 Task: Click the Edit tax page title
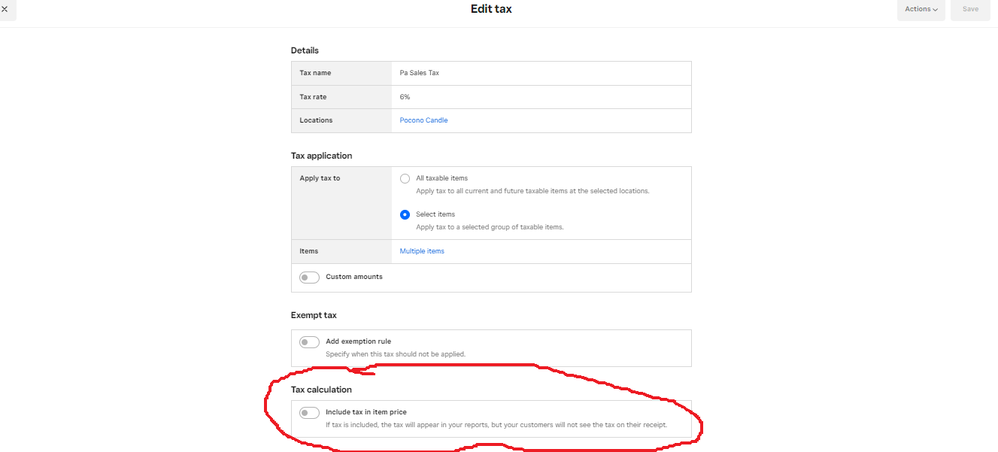tap(491, 10)
